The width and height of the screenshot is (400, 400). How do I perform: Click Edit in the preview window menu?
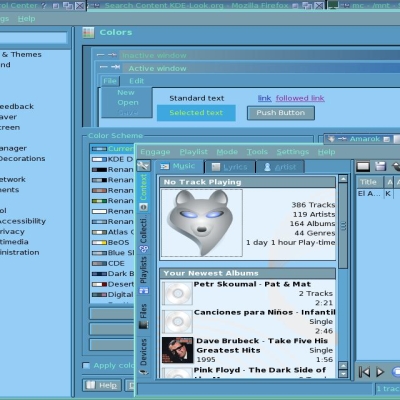(x=136, y=81)
